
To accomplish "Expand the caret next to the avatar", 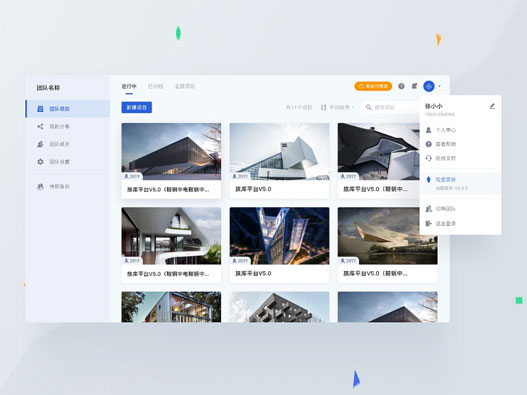I will tap(439, 86).
